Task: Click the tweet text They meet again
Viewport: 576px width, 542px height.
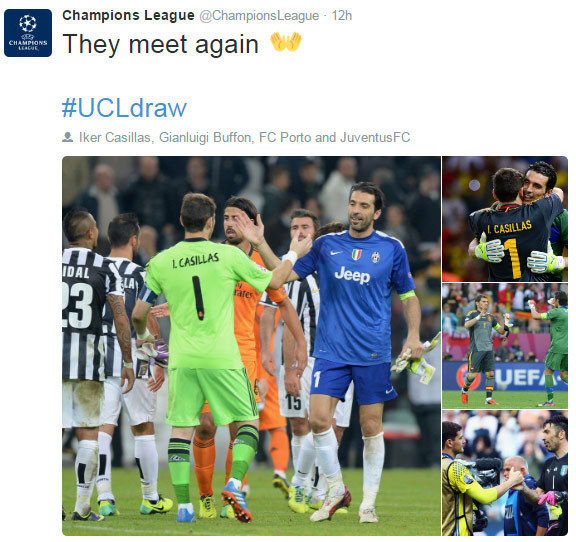Action: coord(161,44)
